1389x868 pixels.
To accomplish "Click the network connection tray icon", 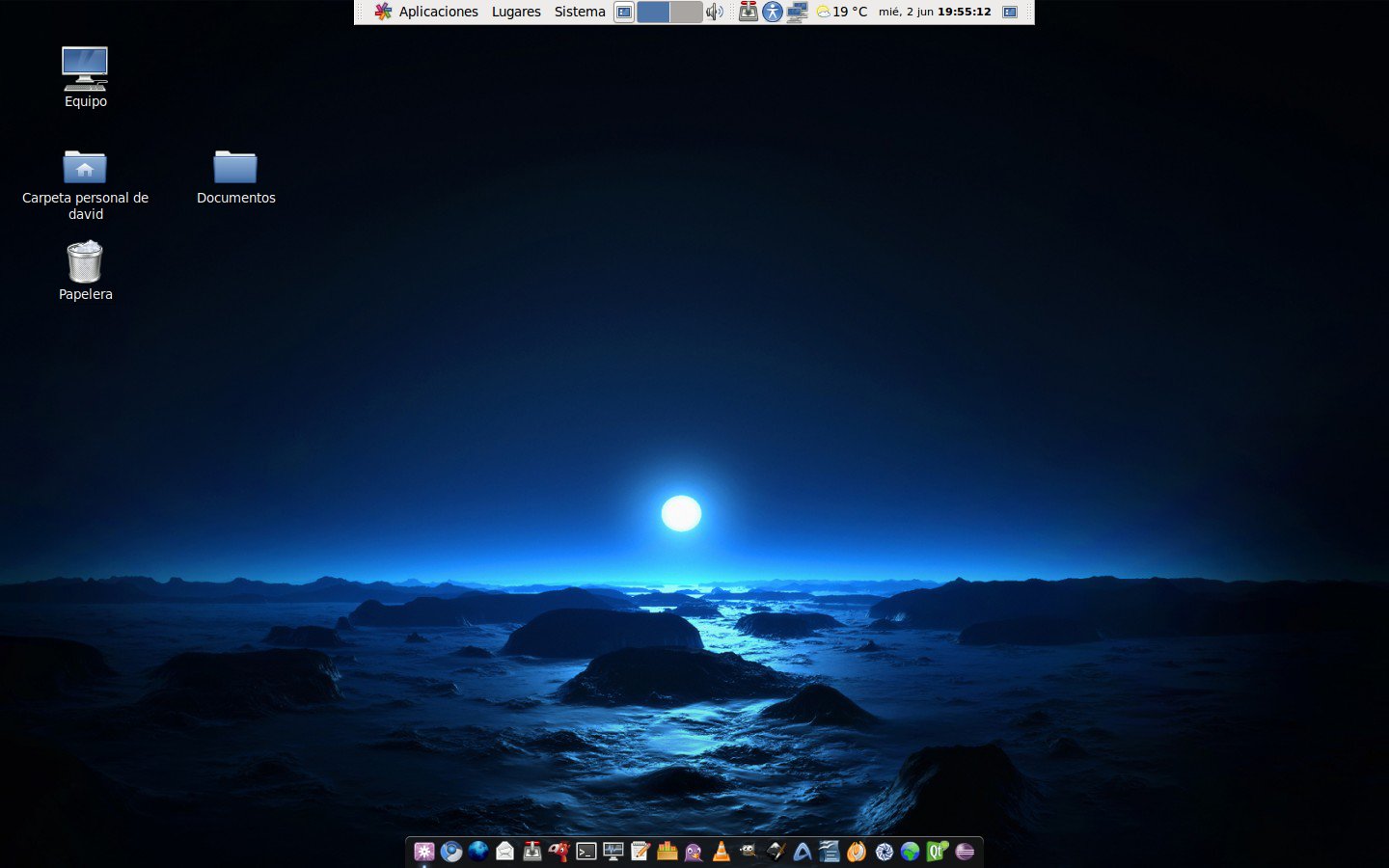I will 797,12.
